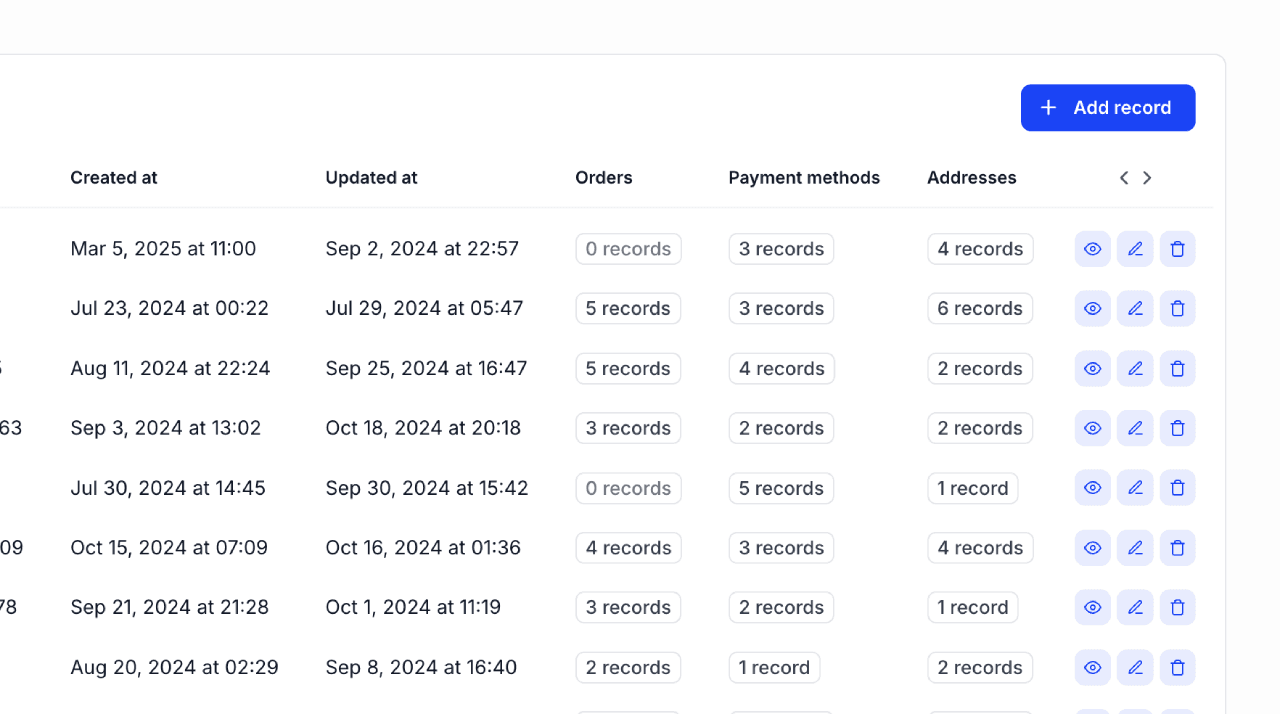This screenshot has height=714, width=1280.
Task: Click the Payment methods column header
Action: pyautogui.click(x=804, y=178)
